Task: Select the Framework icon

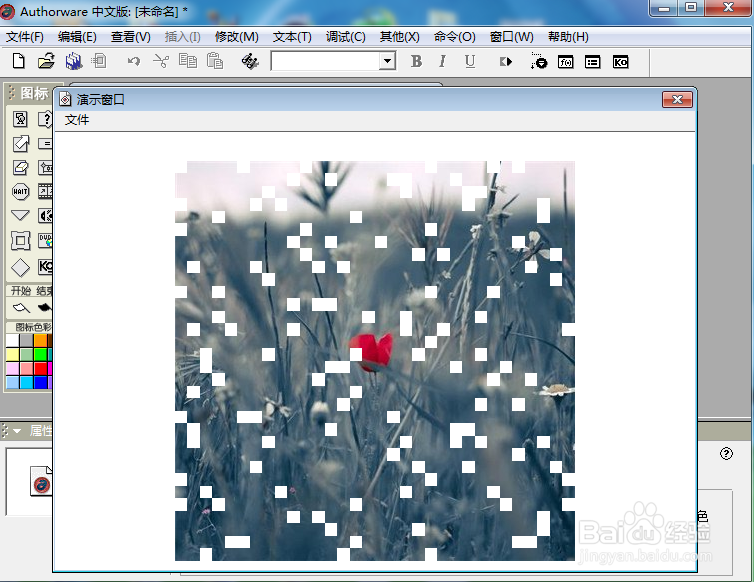Action: click(20, 240)
